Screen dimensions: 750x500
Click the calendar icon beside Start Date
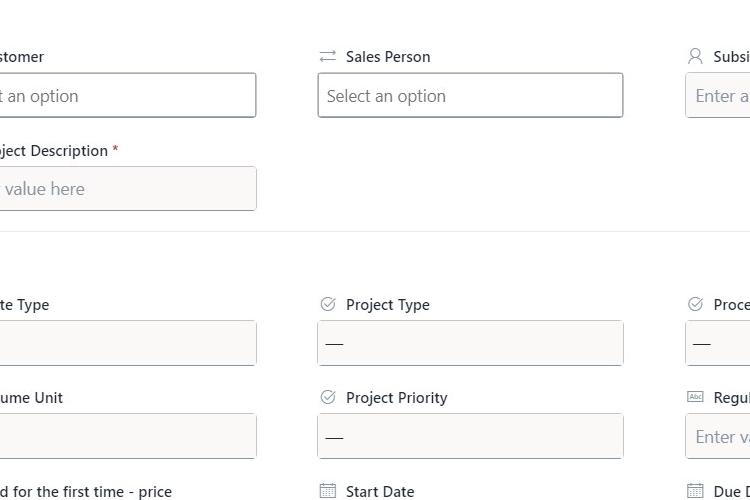tap(328, 491)
